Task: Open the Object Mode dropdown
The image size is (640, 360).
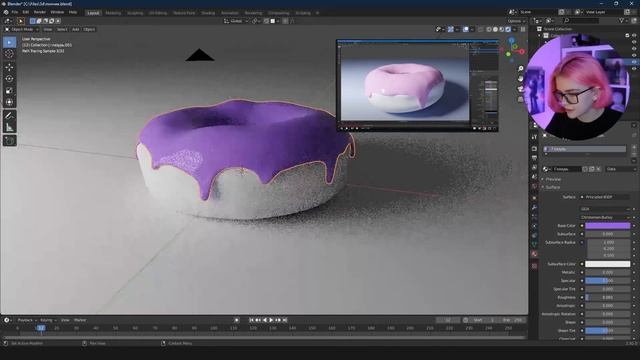Action: click(21, 29)
